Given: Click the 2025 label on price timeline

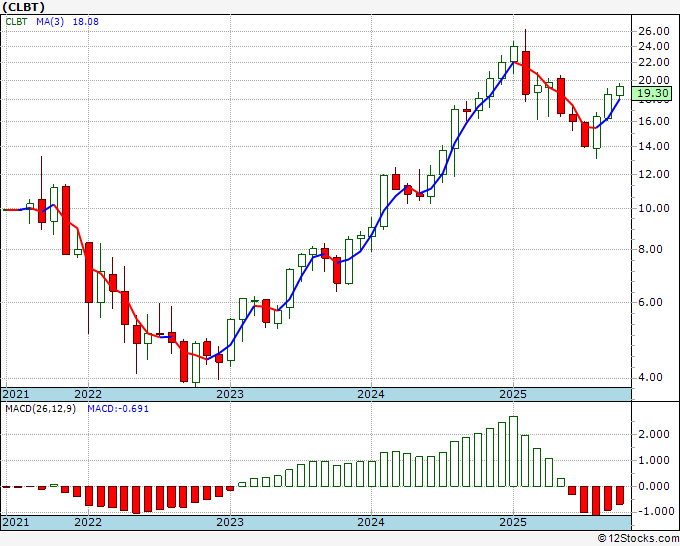Looking at the screenshot, I should [x=513, y=394].
